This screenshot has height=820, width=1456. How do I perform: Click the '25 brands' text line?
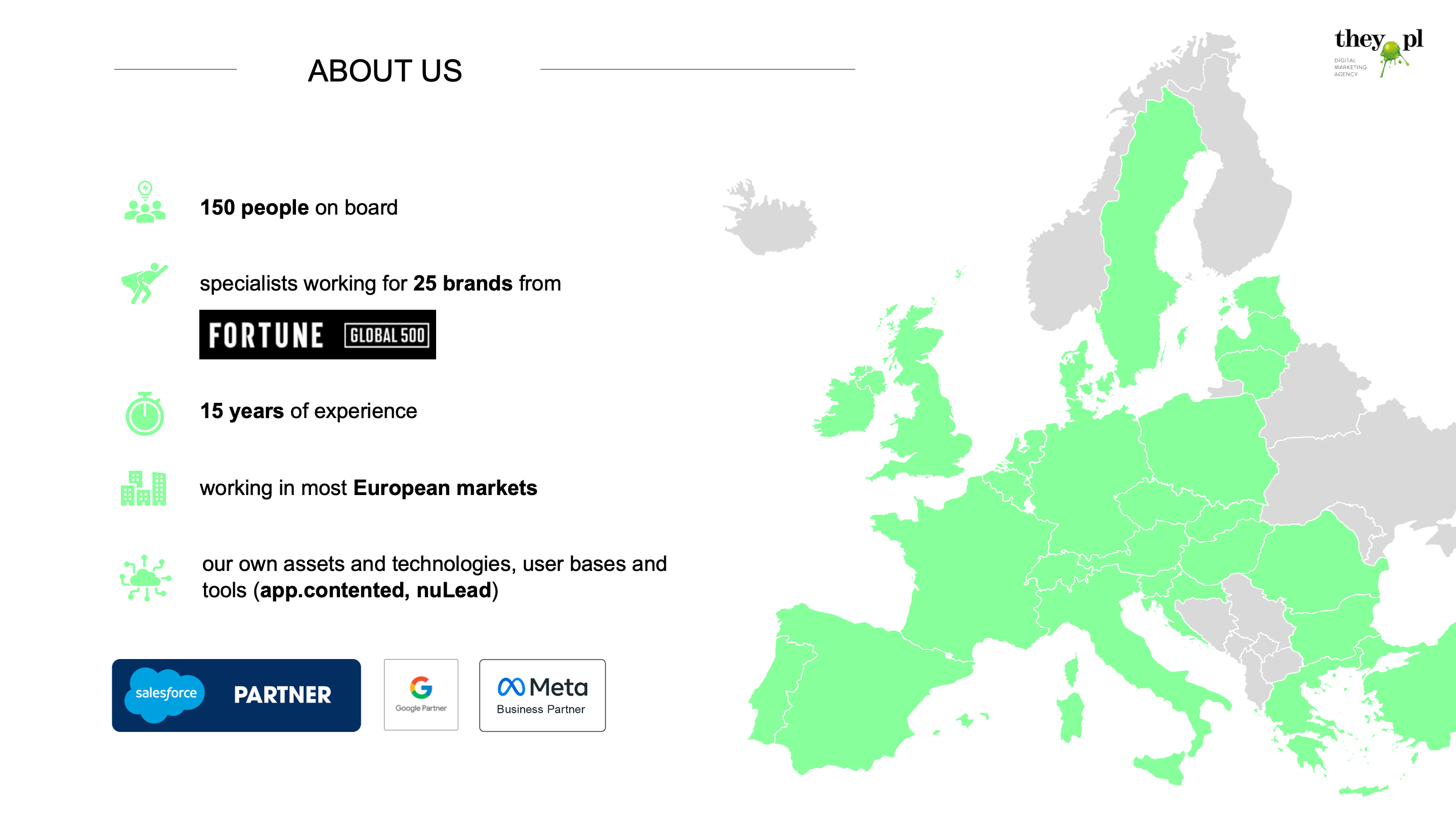tap(380, 283)
